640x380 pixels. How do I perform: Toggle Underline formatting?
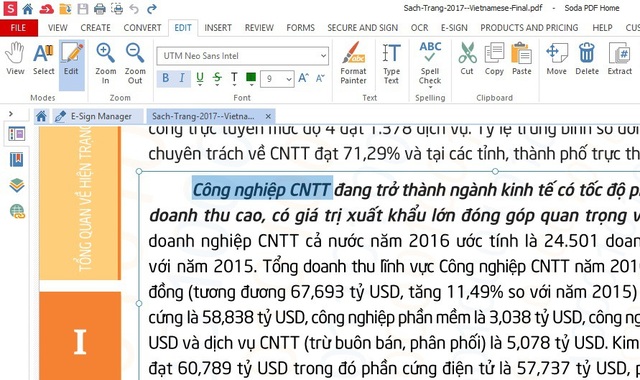(200, 78)
